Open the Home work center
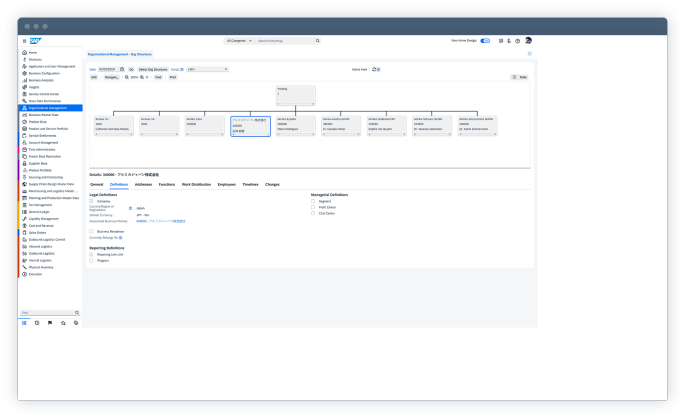The height and width of the screenshot is (418, 685). pos(33,52)
